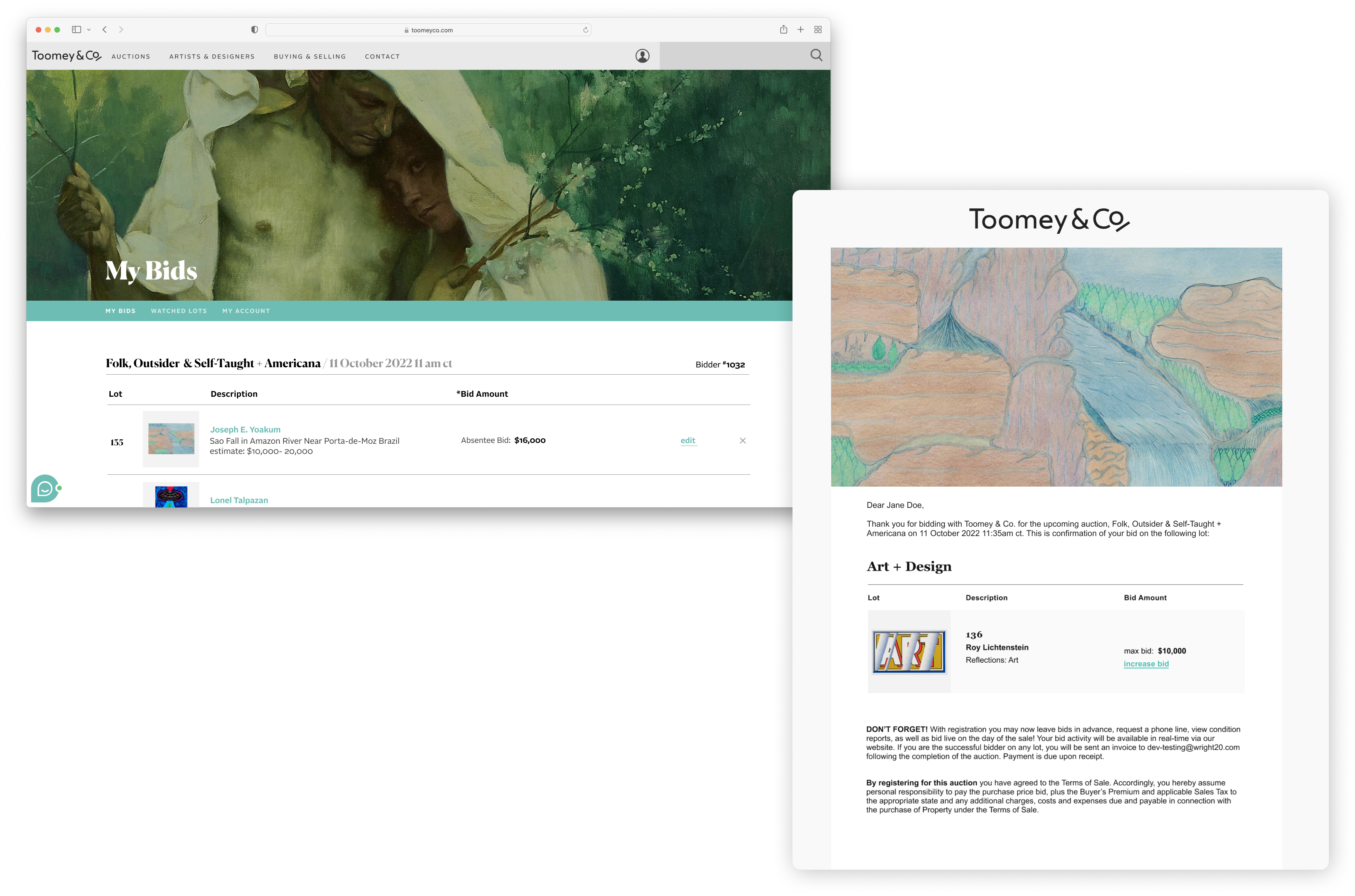Viewport: 1355px width, 896px height.
Task: Click the max bid $10,000 value
Action: coord(1172,651)
